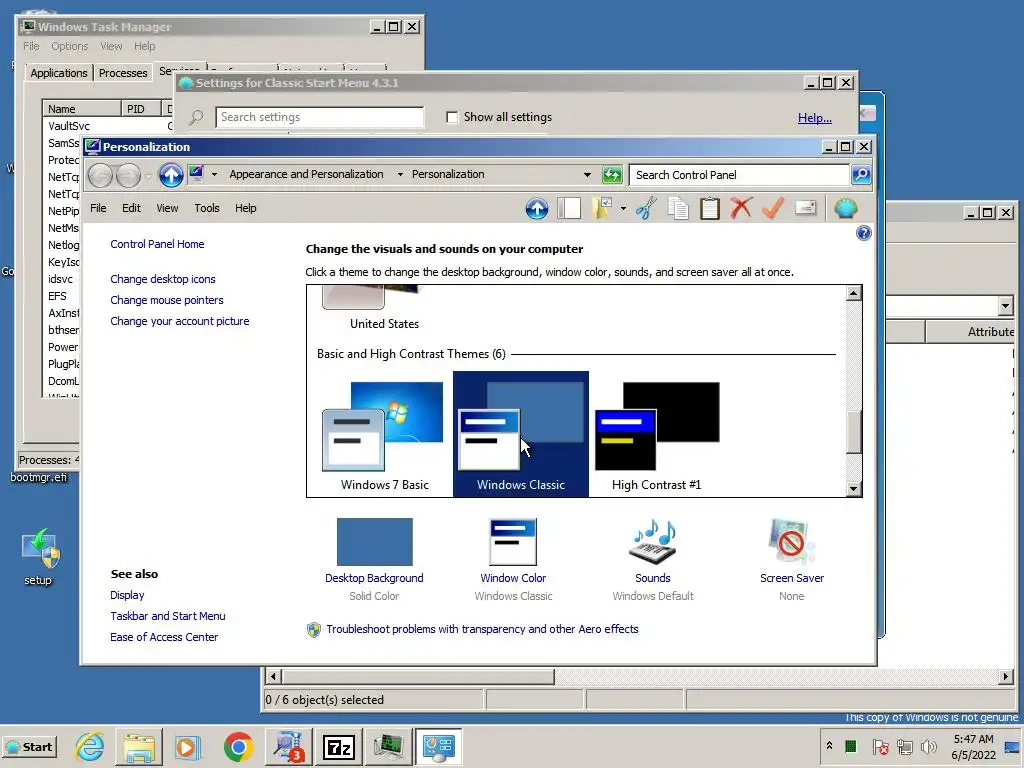This screenshot has height=768, width=1024.
Task: Click Change your account picture link
Action: pyautogui.click(x=180, y=321)
